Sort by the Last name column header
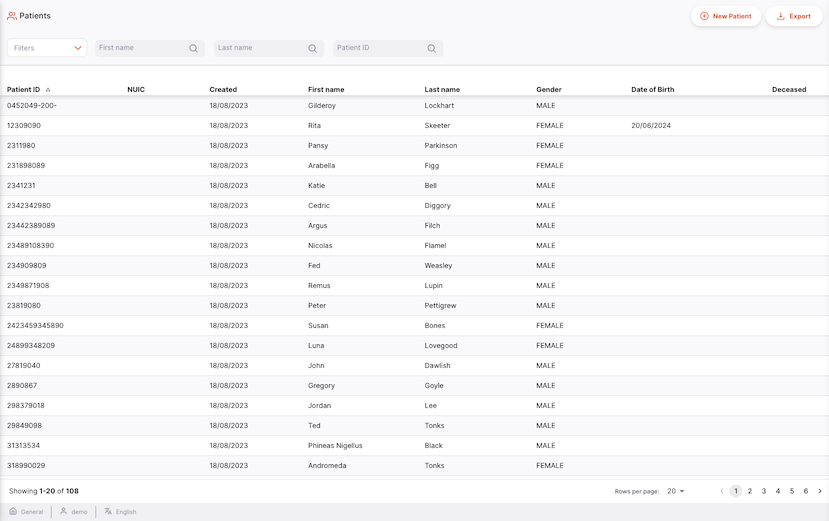 pos(442,90)
